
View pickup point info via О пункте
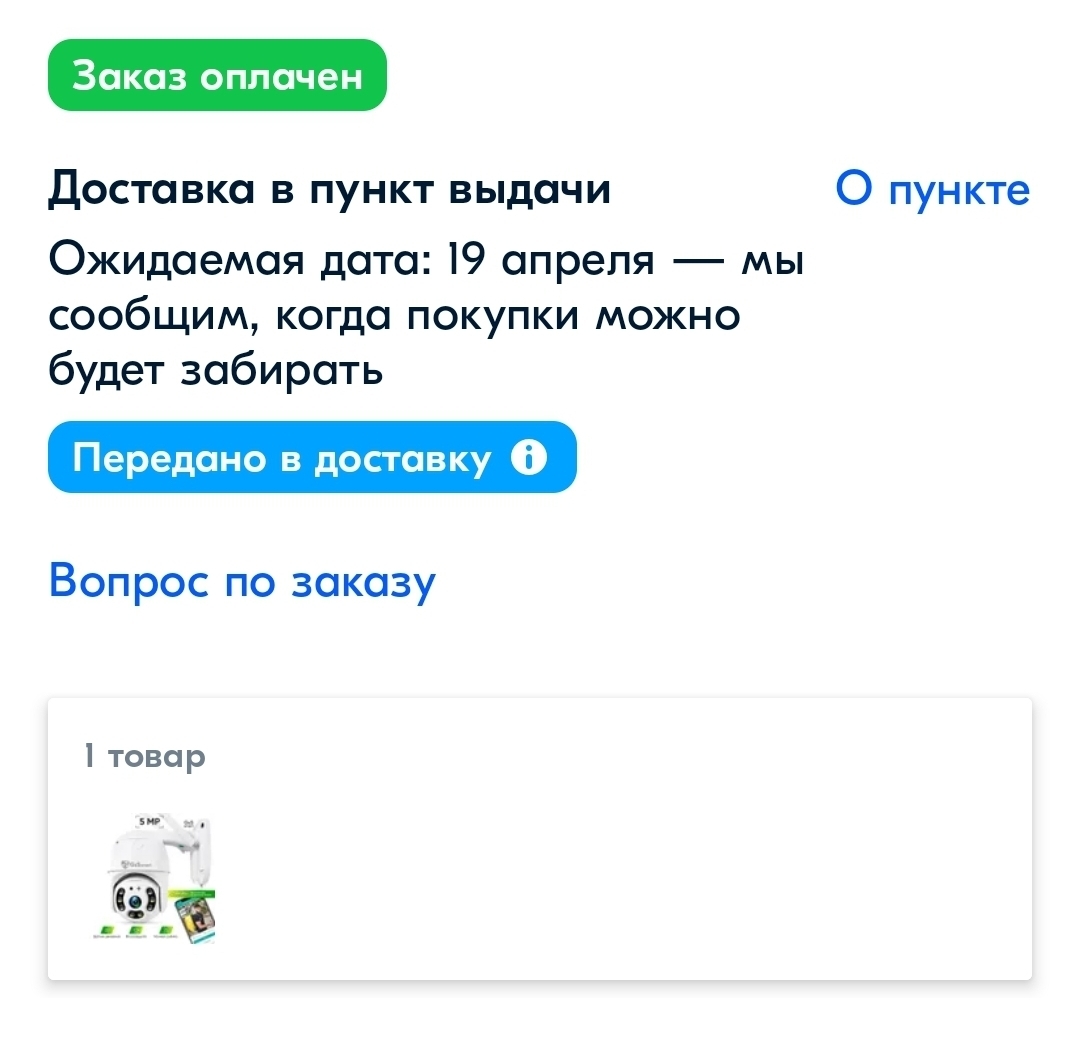point(933,189)
